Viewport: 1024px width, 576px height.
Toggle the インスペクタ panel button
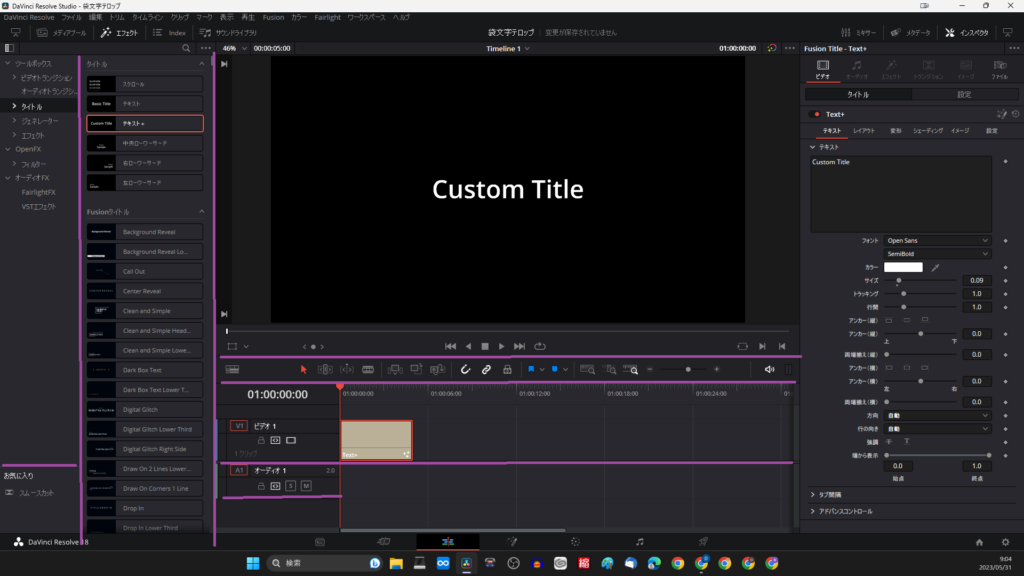(967, 32)
